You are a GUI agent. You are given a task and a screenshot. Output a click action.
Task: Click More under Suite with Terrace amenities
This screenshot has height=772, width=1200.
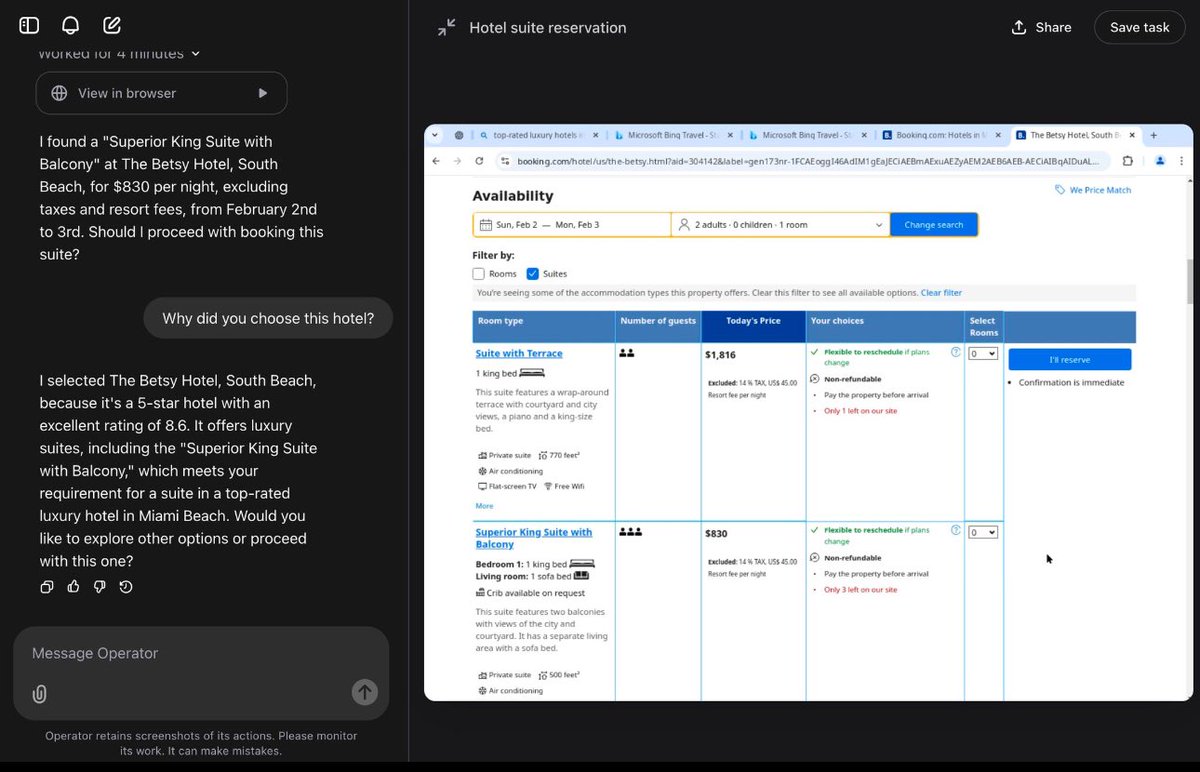[484, 506]
